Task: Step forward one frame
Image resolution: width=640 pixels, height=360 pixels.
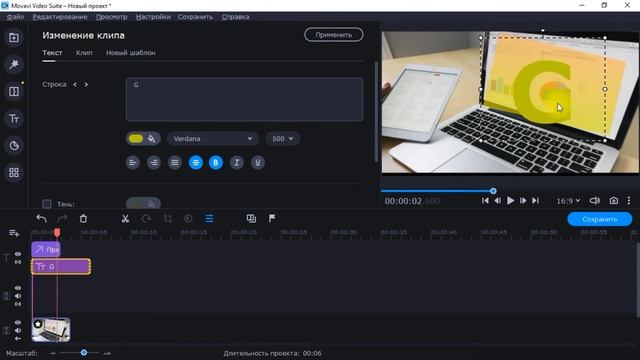Action: click(523, 201)
